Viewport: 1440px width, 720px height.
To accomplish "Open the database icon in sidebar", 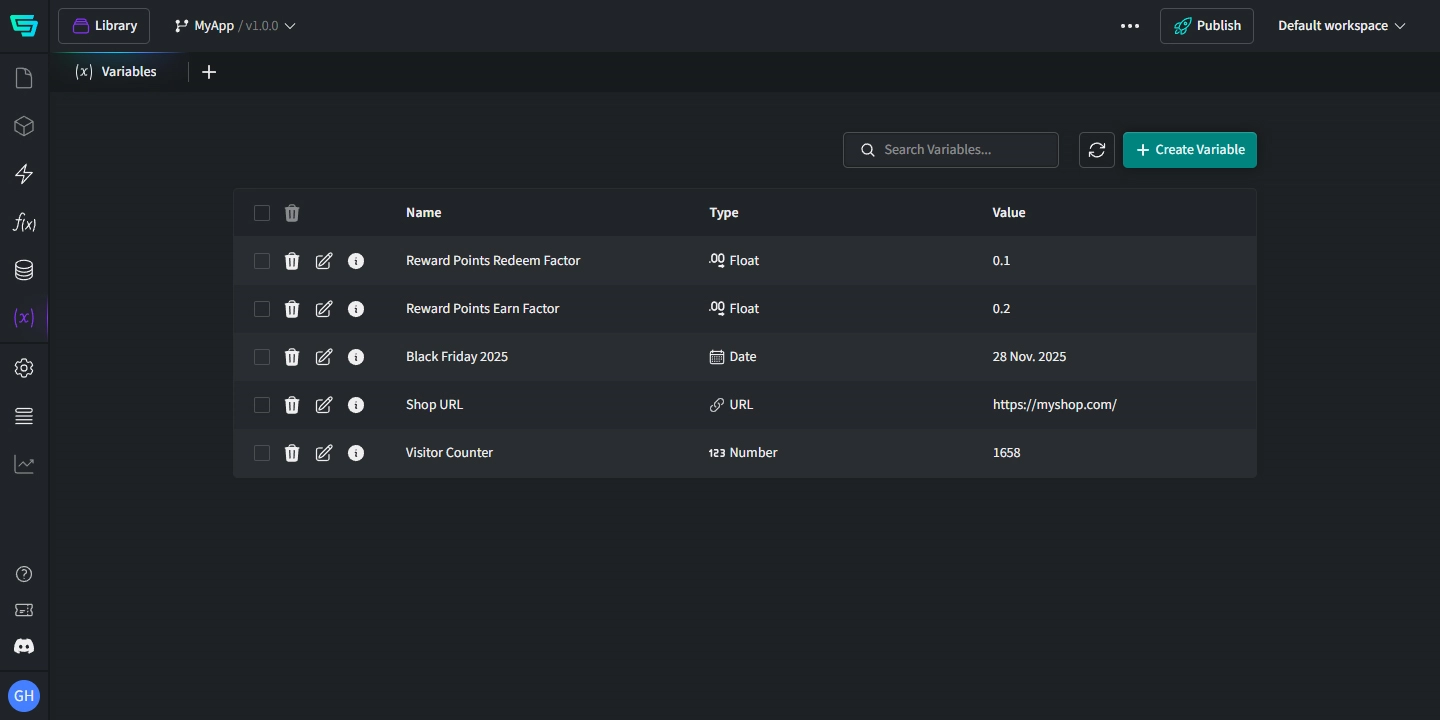I will click(x=24, y=270).
